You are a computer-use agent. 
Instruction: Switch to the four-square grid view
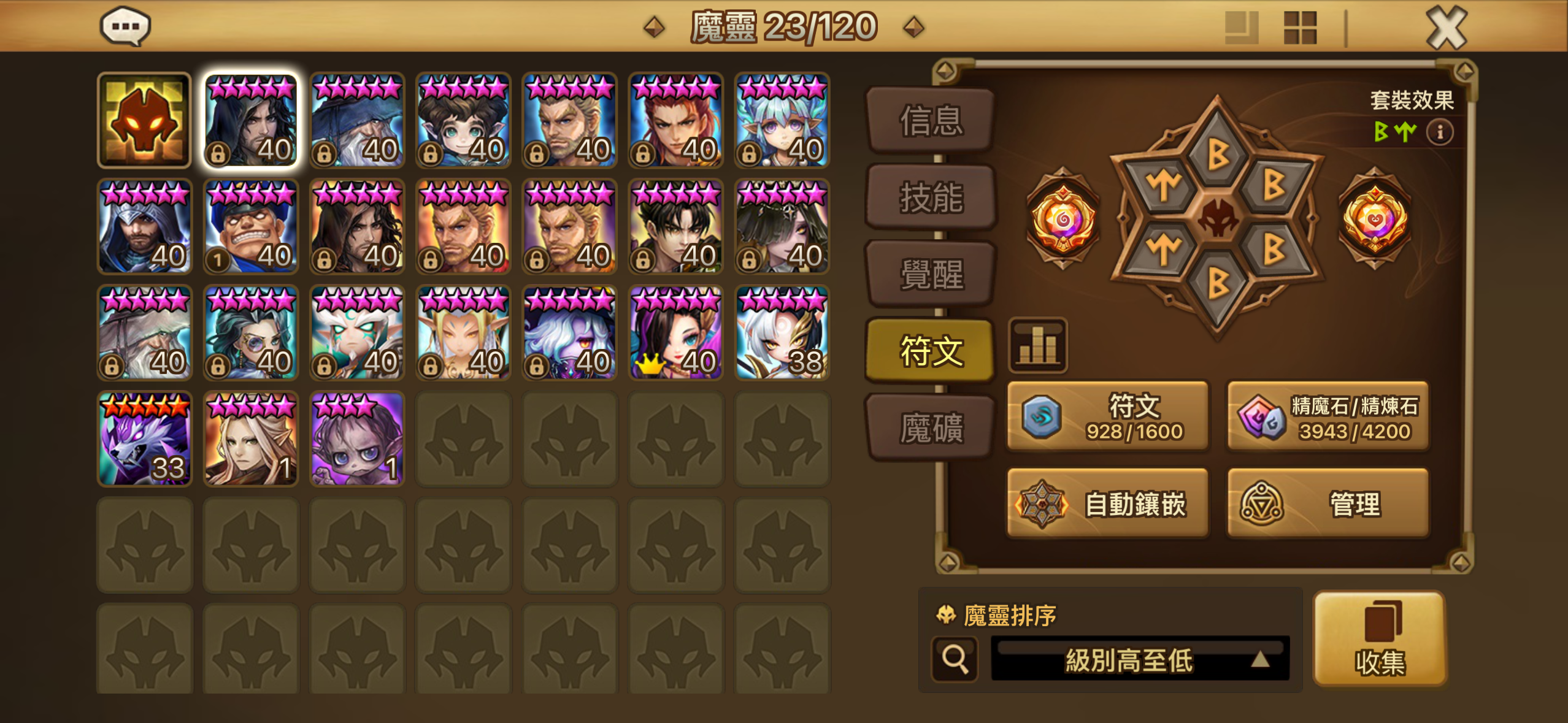point(1300,28)
